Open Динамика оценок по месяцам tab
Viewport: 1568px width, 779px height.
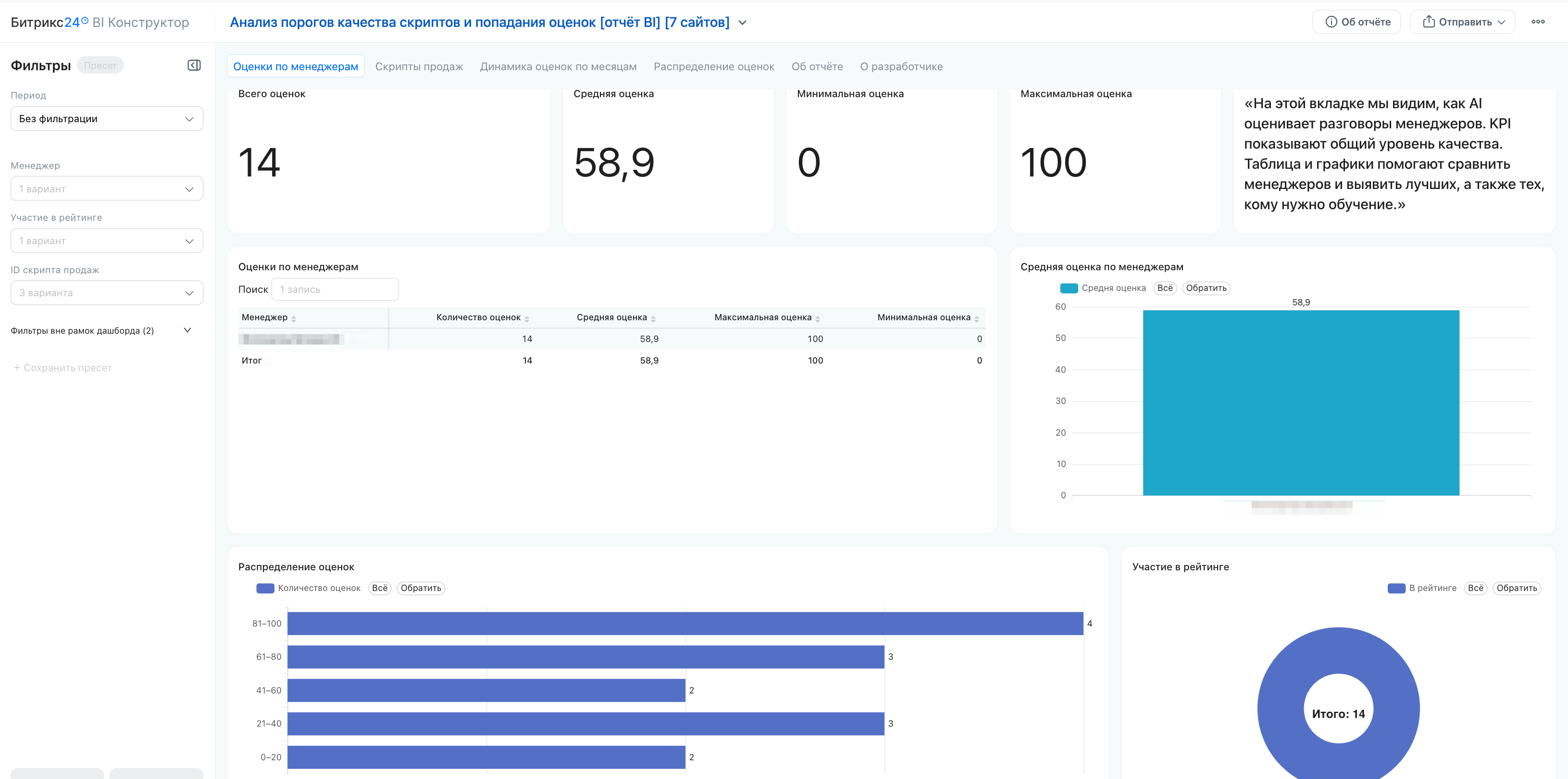(x=558, y=66)
